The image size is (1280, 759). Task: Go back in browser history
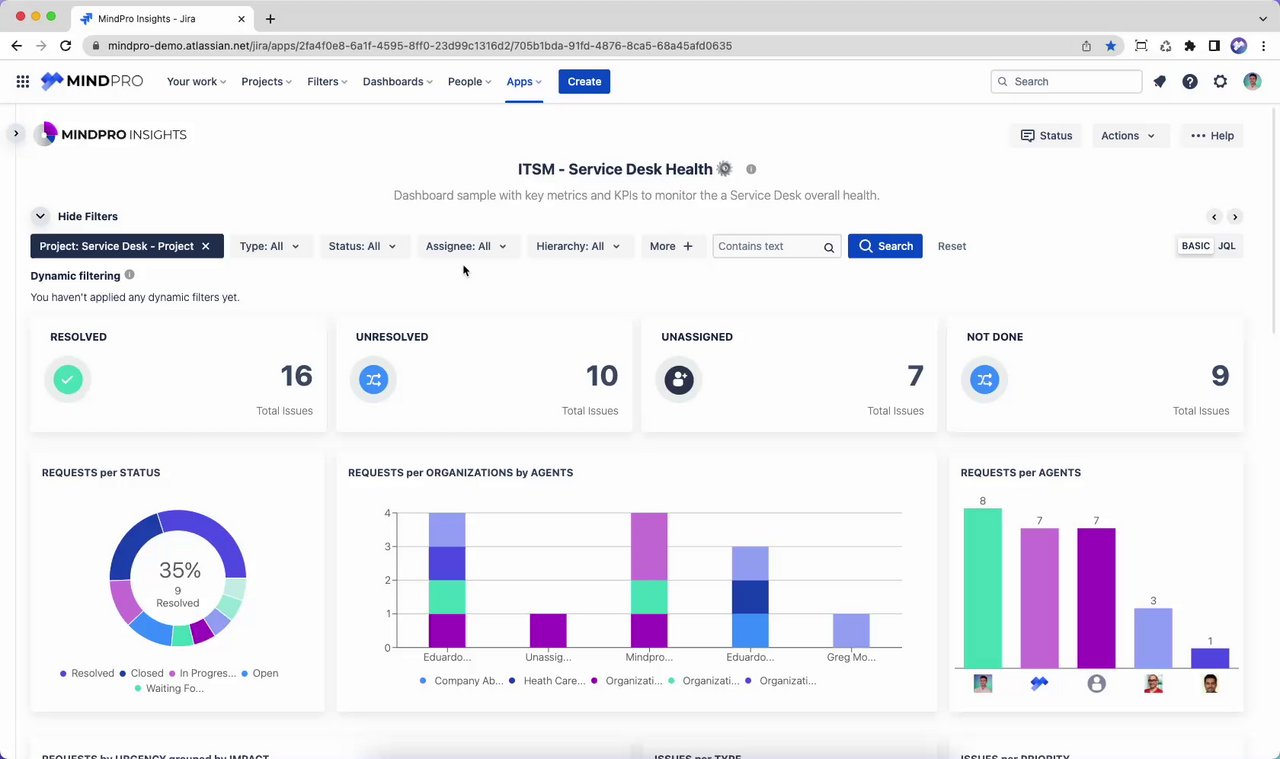pos(17,46)
